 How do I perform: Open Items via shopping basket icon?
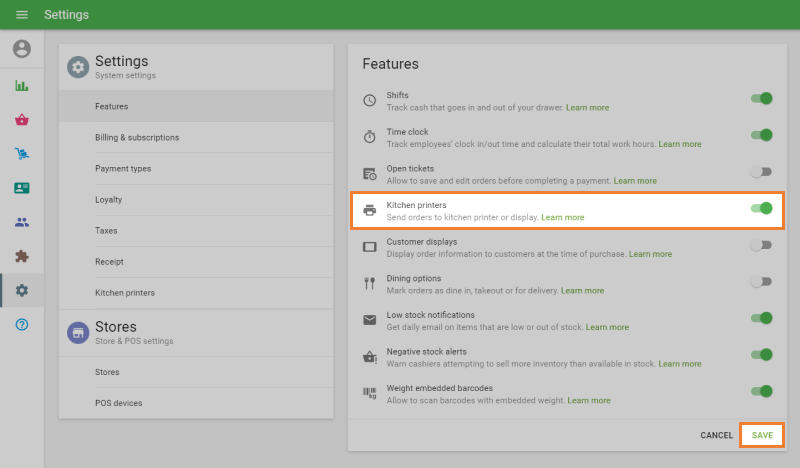22,120
